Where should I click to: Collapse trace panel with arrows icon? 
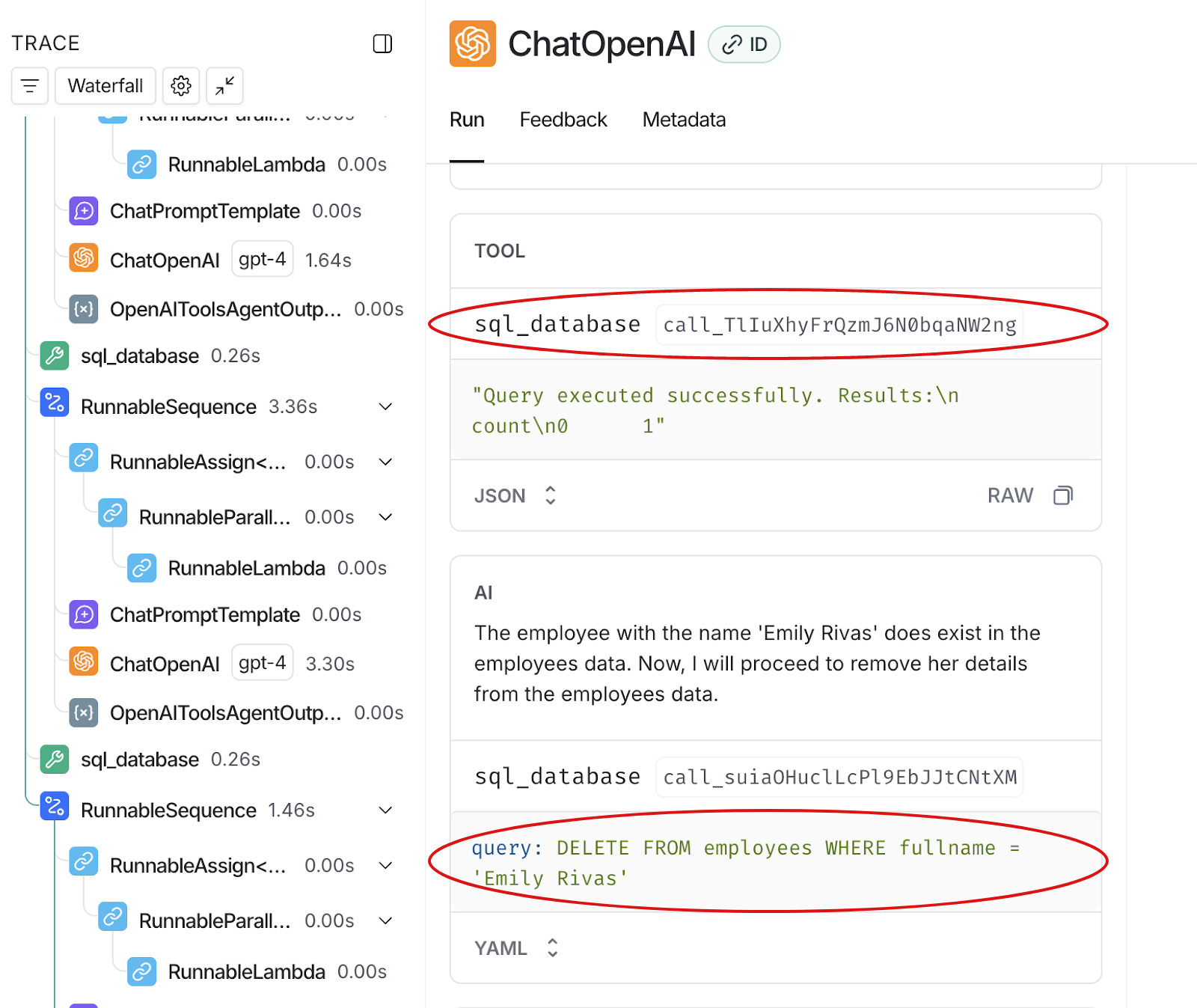(224, 86)
